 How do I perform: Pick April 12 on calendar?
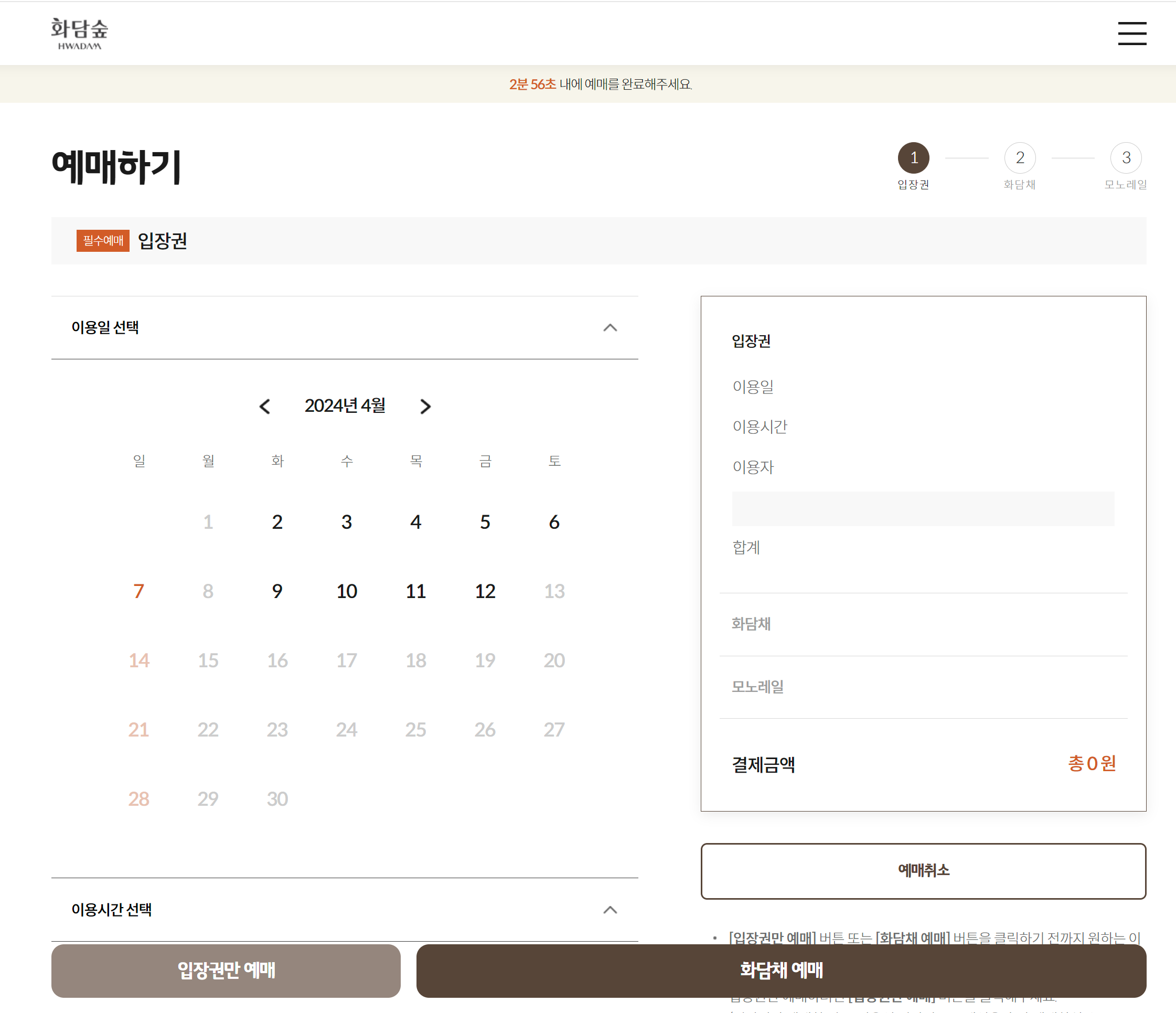click(x=485, y=591)
